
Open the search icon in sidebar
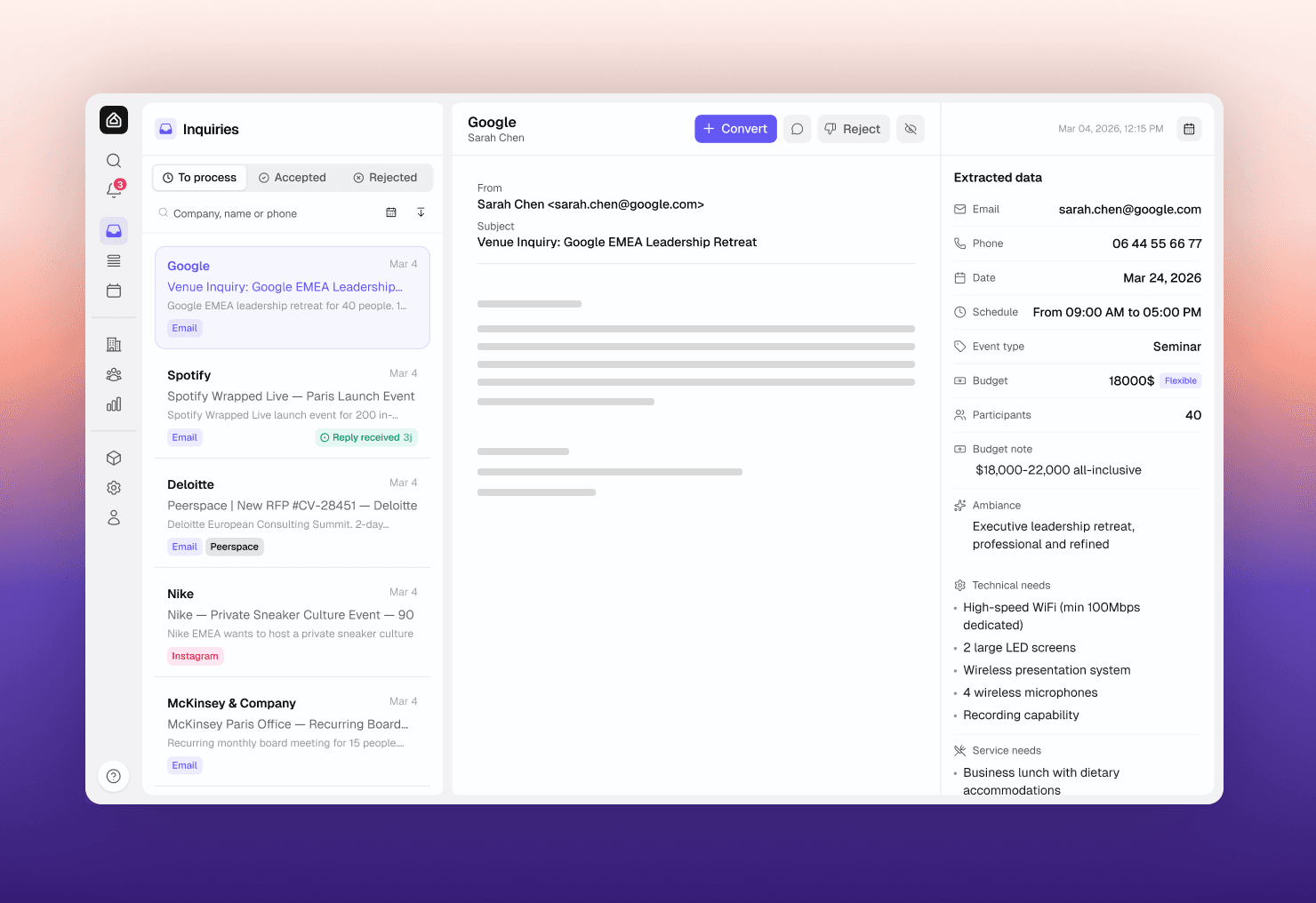pyautogui.click(x=114, y=161)
